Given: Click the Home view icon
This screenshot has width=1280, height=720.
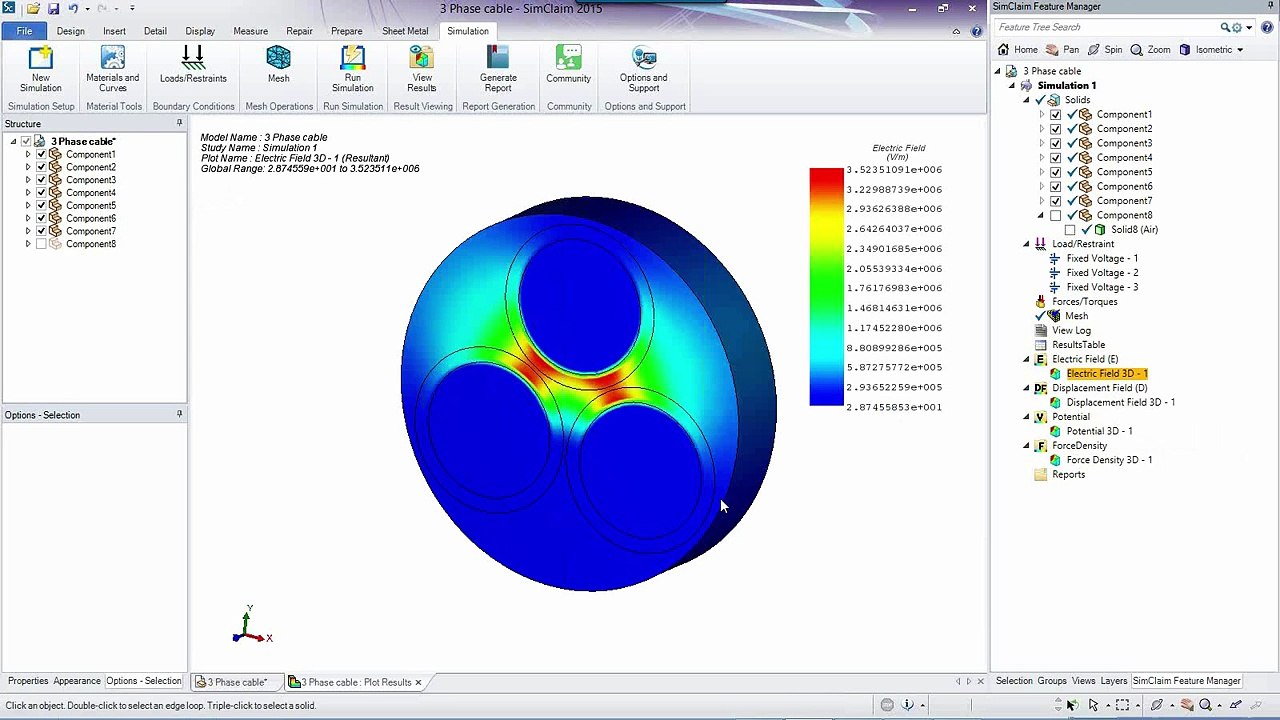Looking at the screenshot, I should point(1004,50).
